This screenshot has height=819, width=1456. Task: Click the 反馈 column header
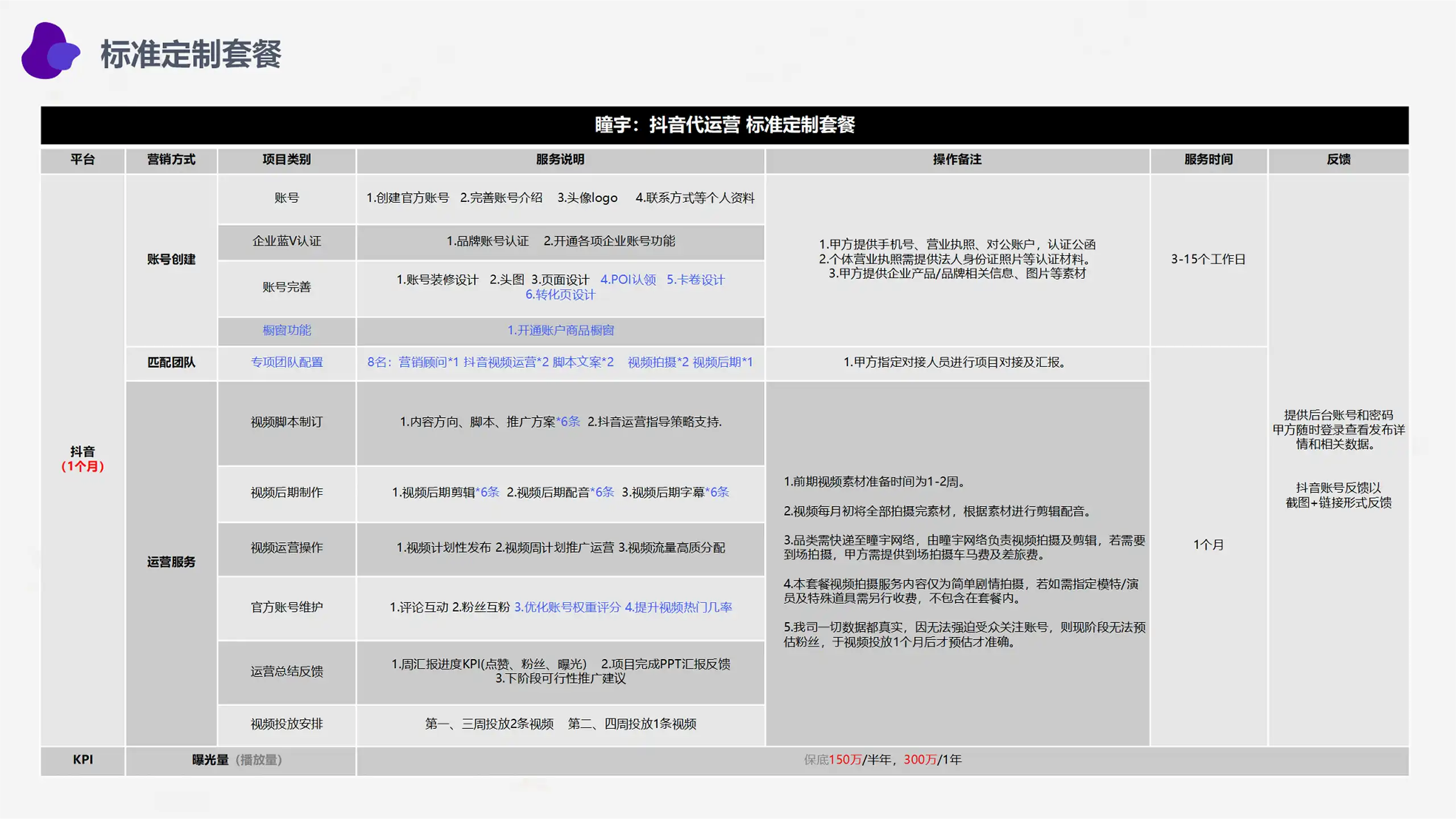pyautogui.click(x=1339, y=160)
